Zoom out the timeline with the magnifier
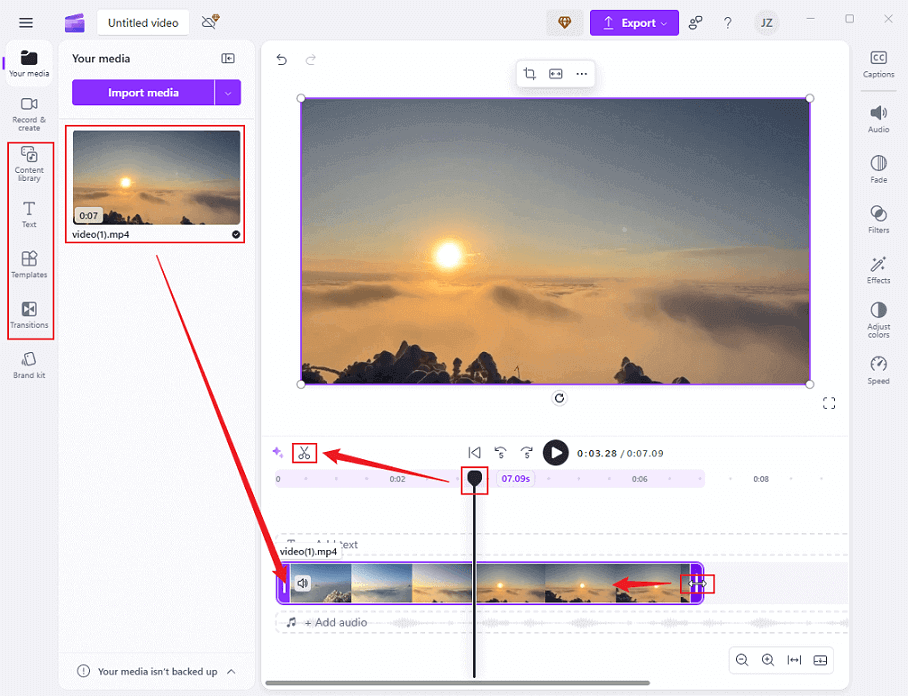 742,660
